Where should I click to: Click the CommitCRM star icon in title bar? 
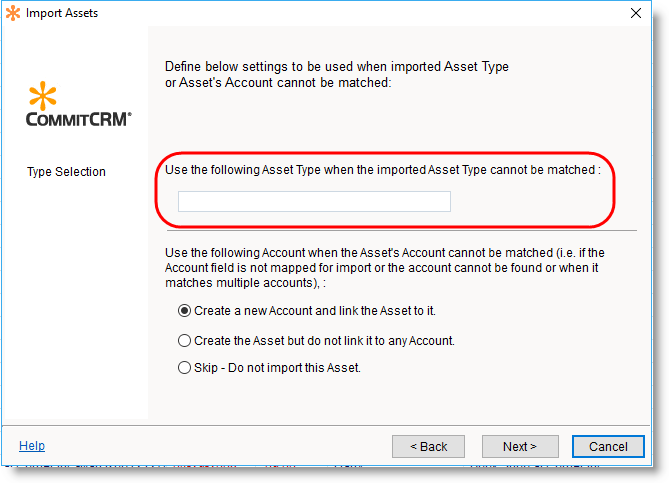[13, 13]
